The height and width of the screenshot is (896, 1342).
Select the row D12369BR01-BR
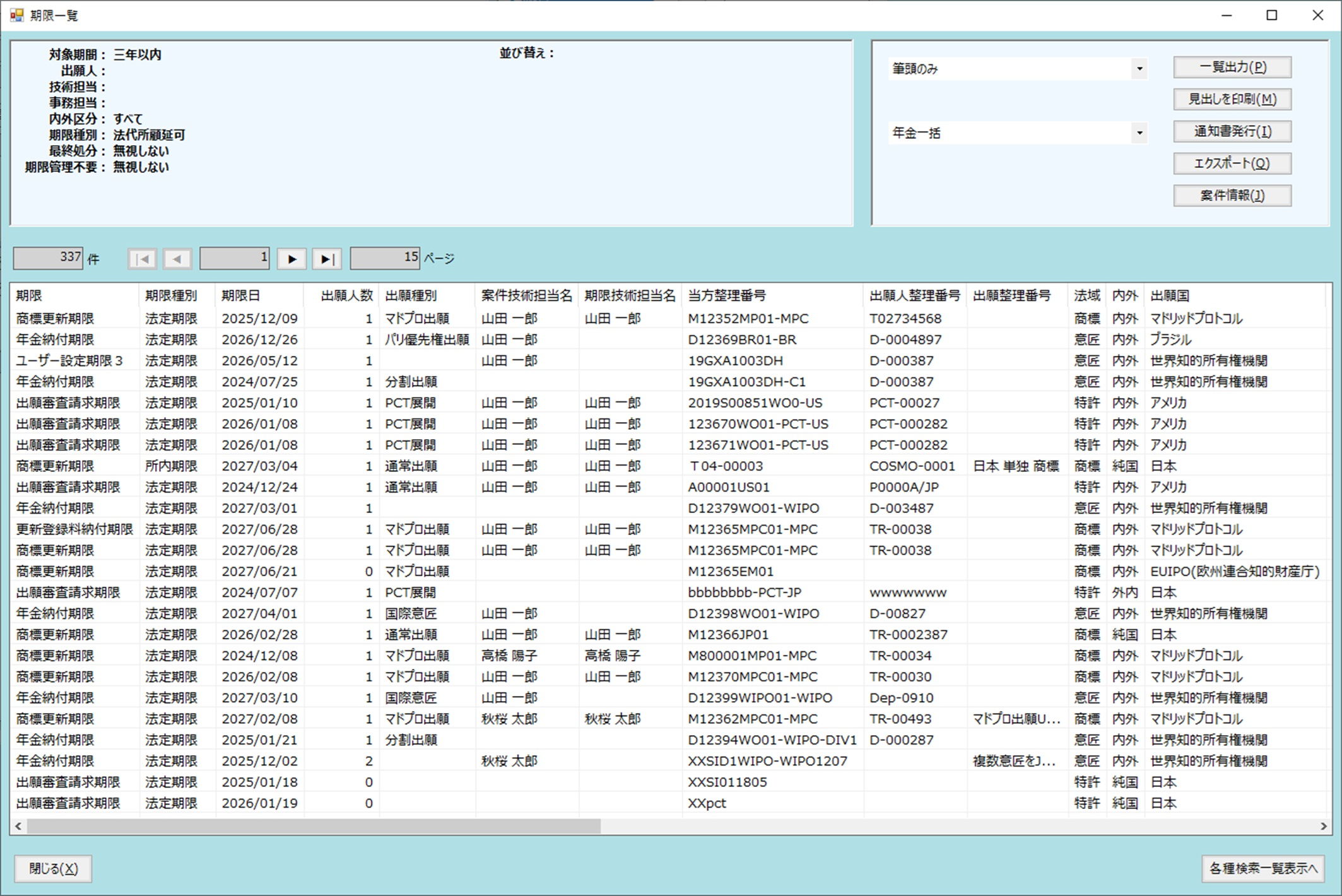pyautogui.click(x=669, y=339)
